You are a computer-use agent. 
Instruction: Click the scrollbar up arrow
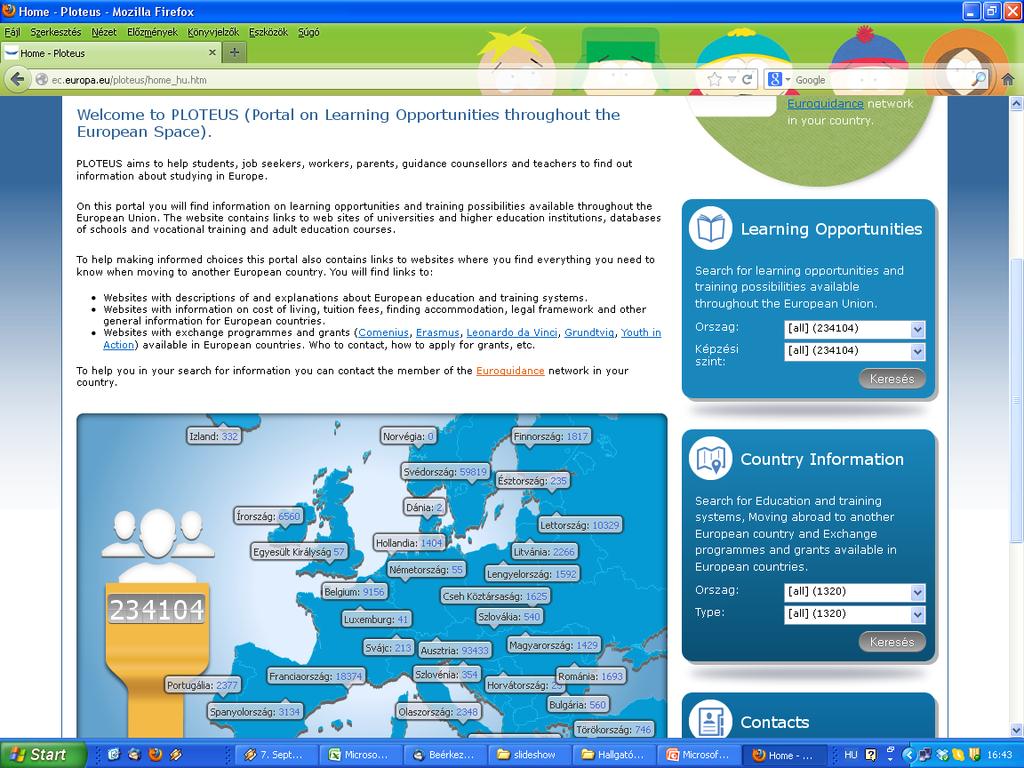pos(1016,103)
